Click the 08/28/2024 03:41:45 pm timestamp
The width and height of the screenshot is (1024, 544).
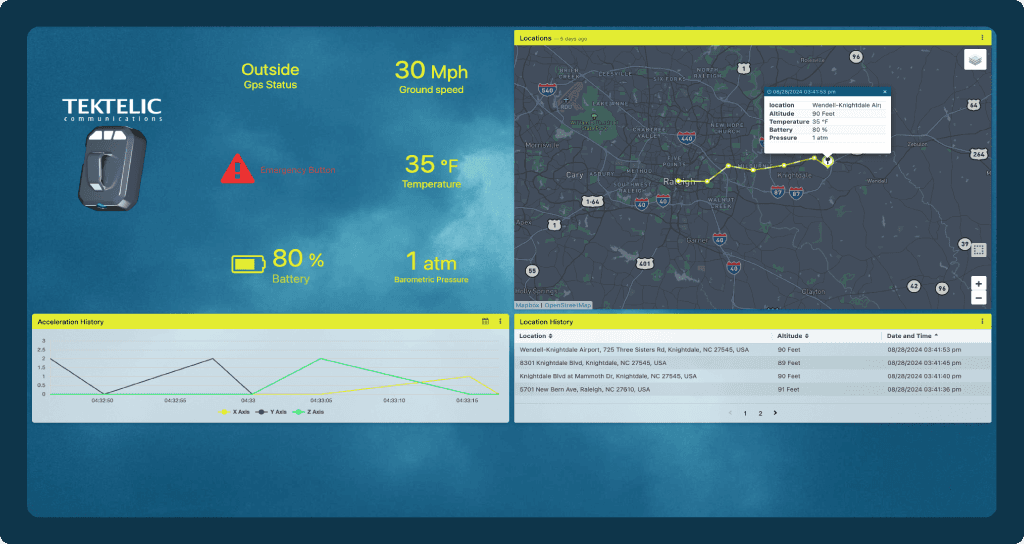coord(923,362)
